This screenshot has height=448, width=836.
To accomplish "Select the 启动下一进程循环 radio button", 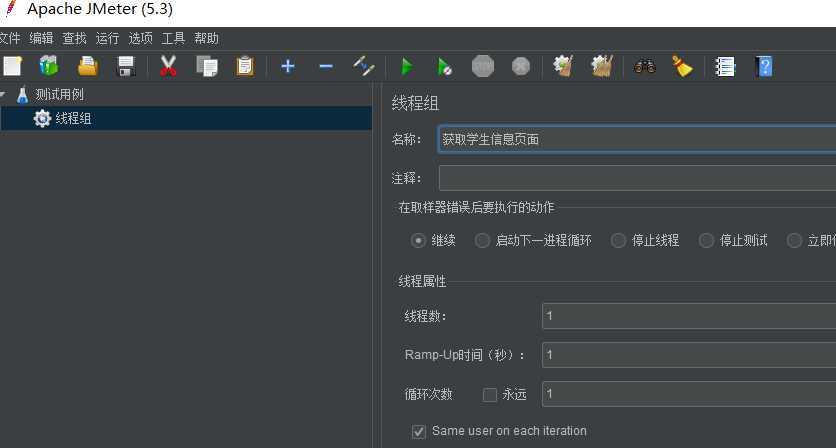I will [482, 241].
